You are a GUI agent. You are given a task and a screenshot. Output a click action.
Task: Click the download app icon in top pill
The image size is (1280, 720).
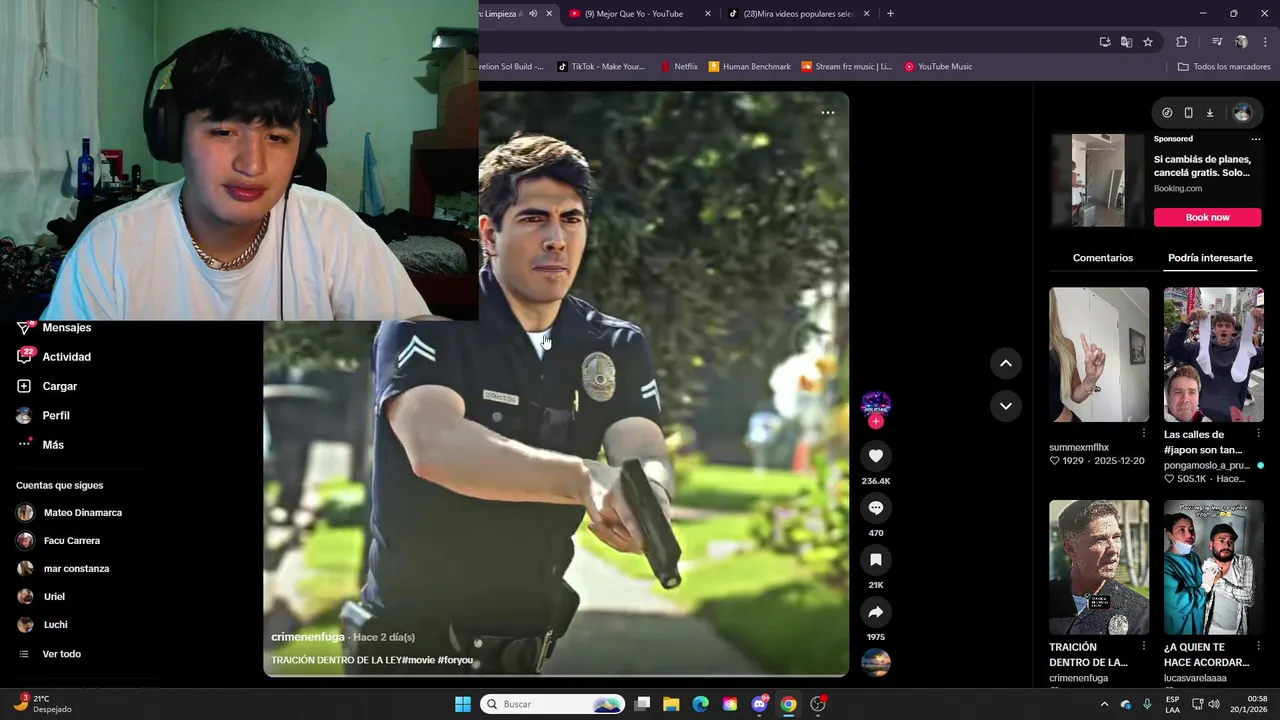(1209, 113)
